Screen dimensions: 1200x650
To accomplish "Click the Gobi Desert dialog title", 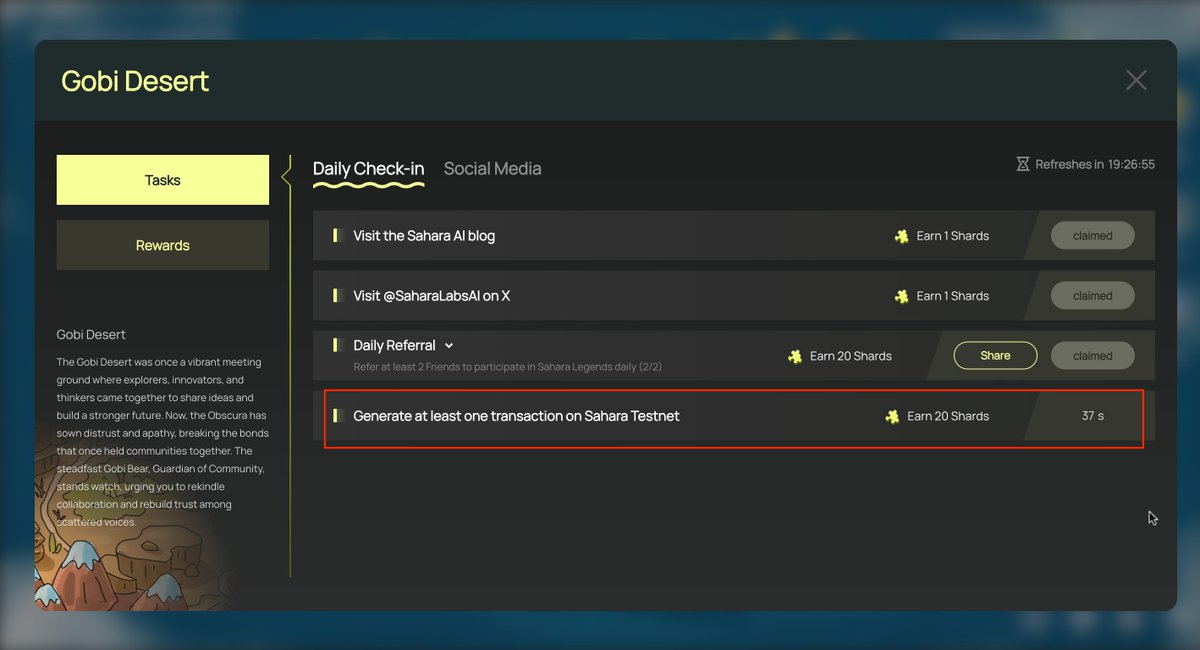I will pos(135,81).
